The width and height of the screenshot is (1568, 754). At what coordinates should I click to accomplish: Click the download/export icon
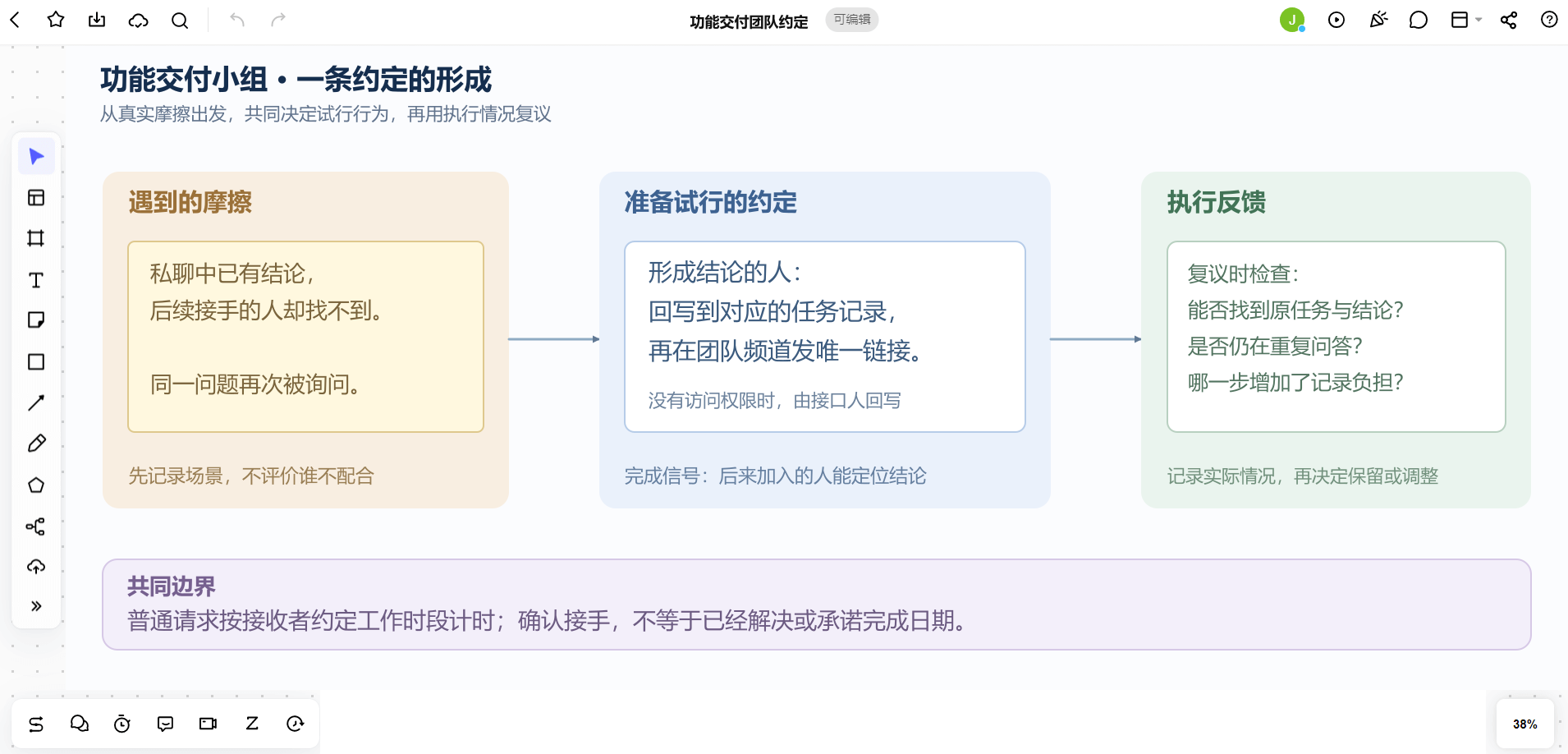pyautogui.click(x=97, y=20)
